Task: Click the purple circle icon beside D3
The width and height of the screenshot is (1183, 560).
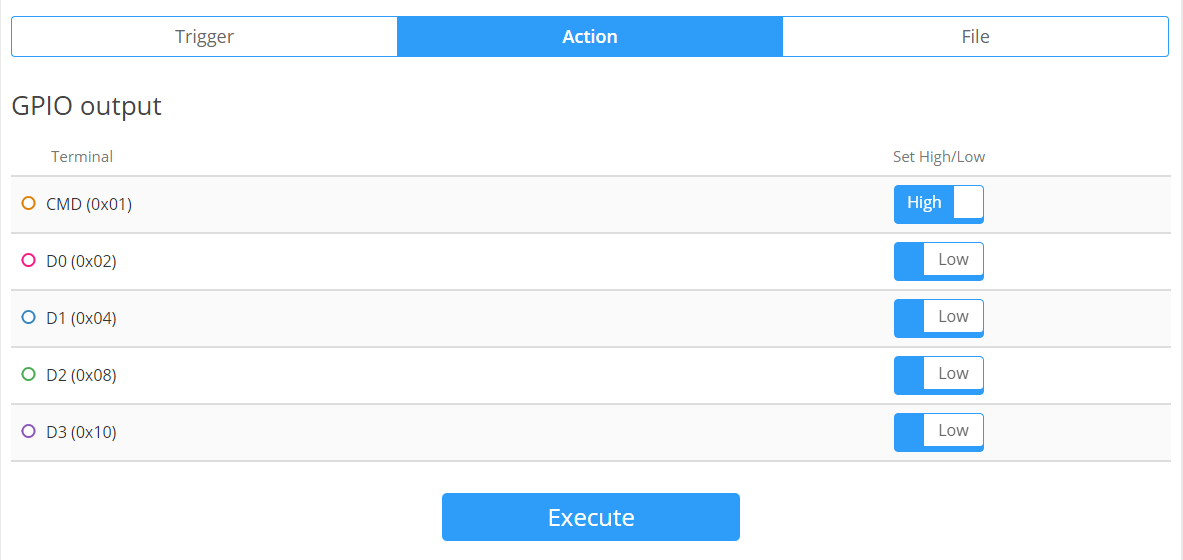Action: (29, 432)
